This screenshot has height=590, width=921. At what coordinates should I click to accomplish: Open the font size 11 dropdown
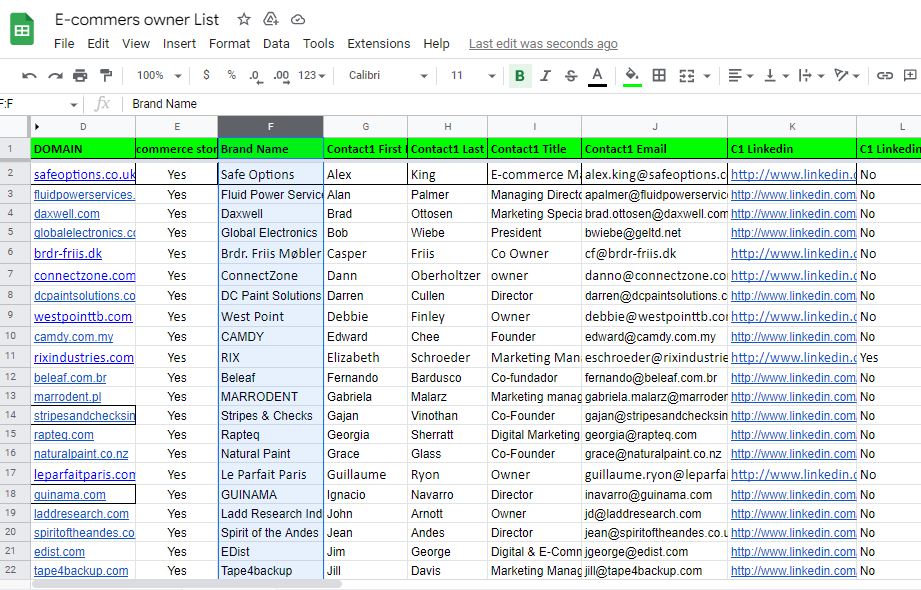pyautogui.click(x=473, y=75)
